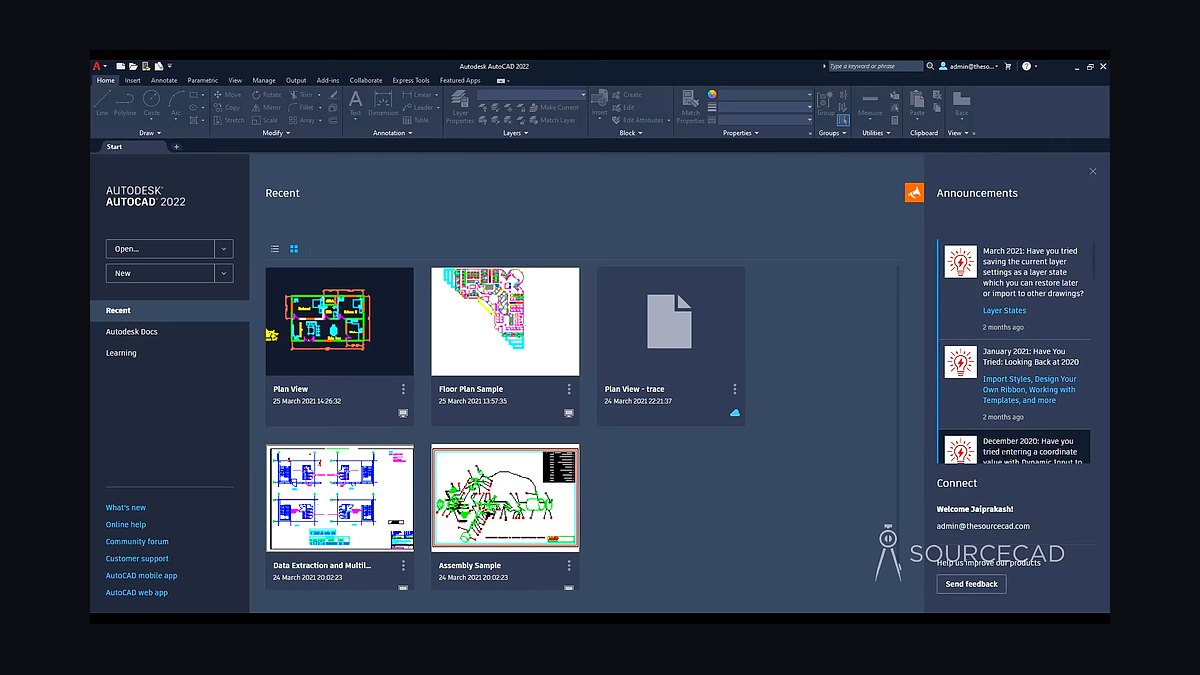Open the Insert ribbon tab
Viewport: 1200px width, 675px height.
pyautogui.click(x=132, y=80)
